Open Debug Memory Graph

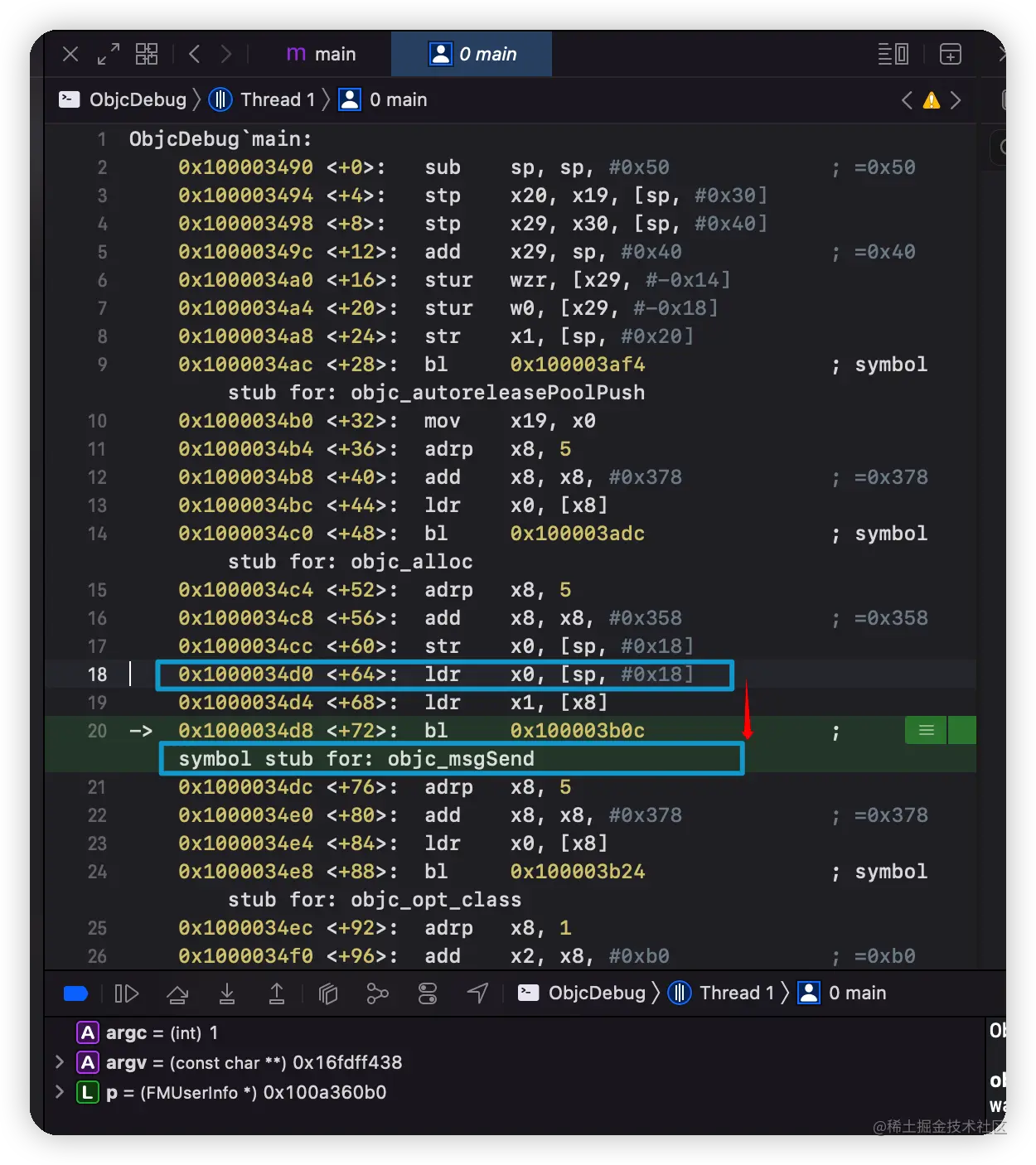pyautogui.click(x=377, y=993)
